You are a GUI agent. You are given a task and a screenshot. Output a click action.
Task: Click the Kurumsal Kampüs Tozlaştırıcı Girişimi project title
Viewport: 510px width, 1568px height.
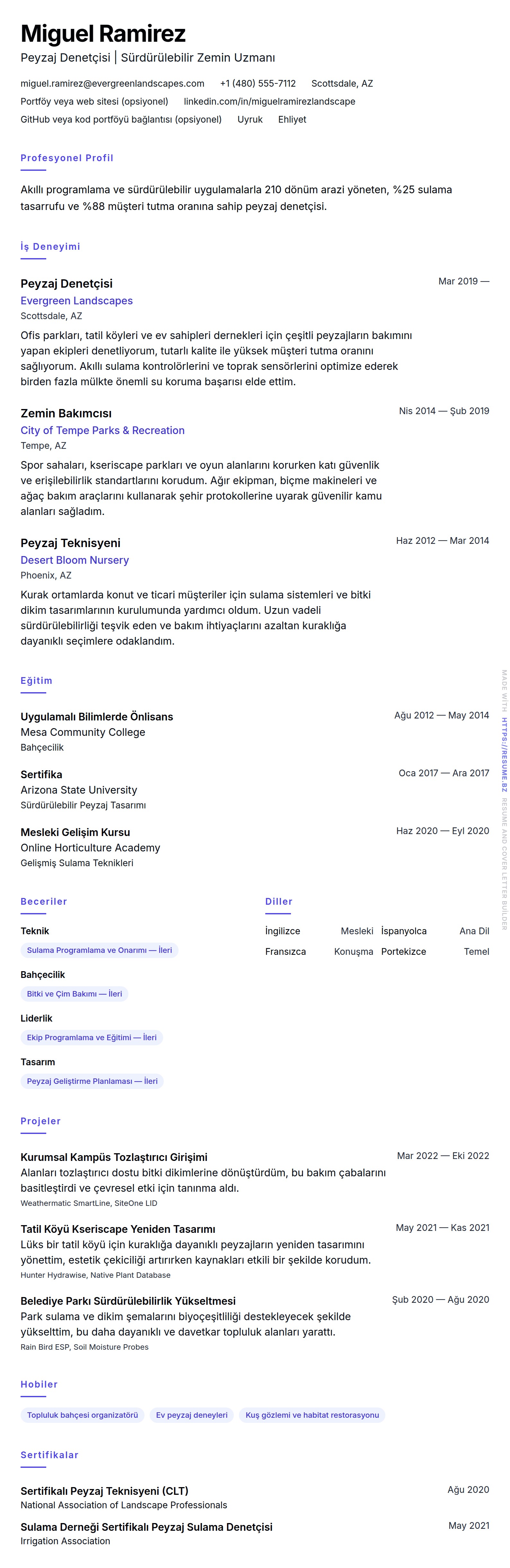[x=114, y=1157]
